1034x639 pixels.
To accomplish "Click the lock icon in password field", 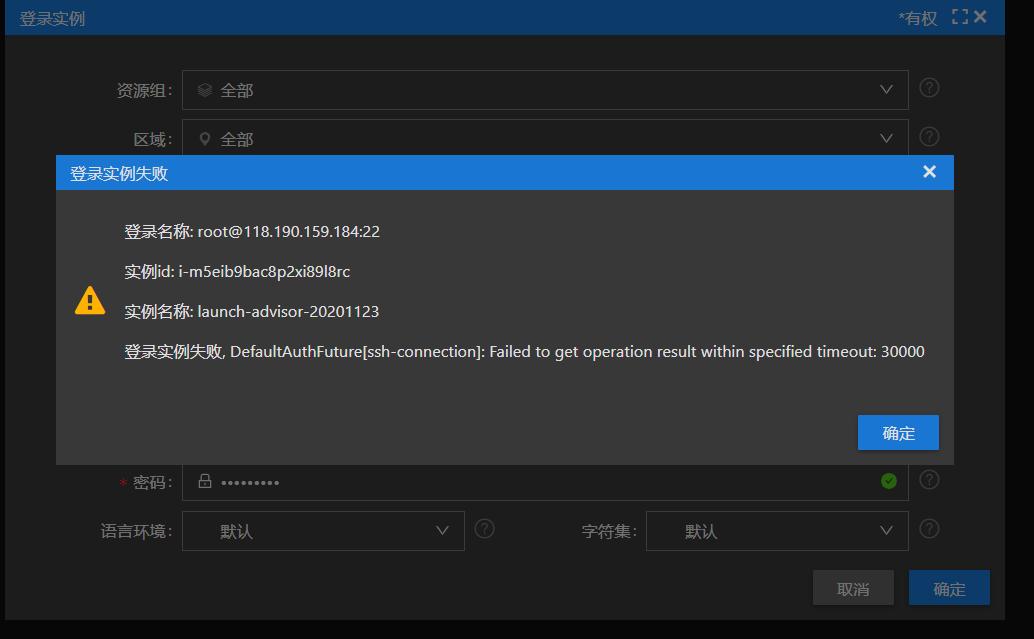I will coord(205,481).
